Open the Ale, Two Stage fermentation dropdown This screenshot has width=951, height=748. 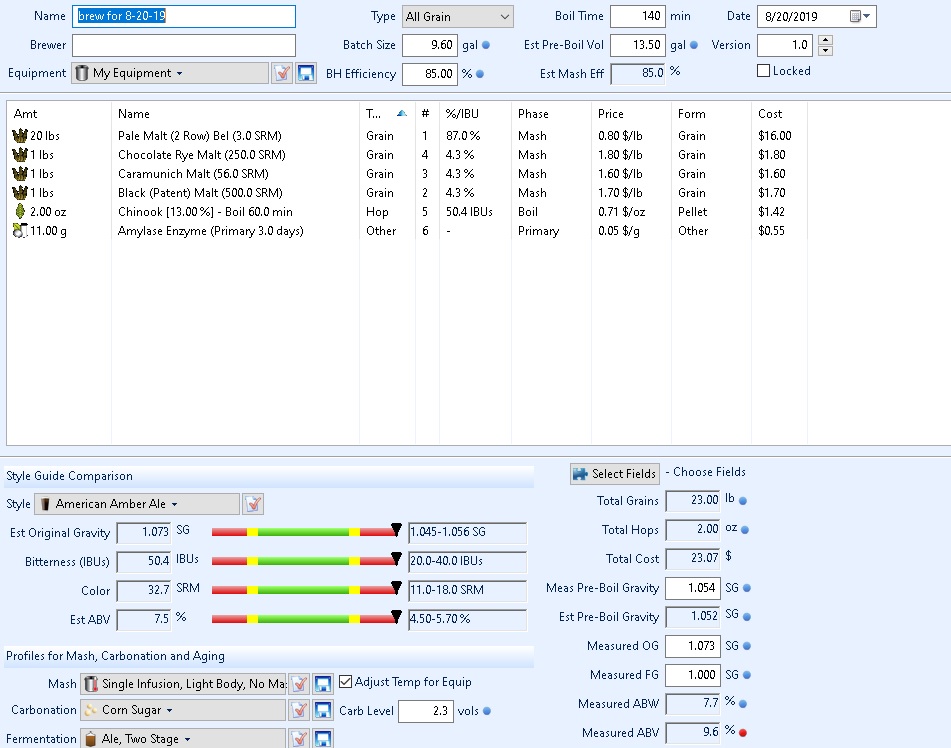(x=183, y=738)
